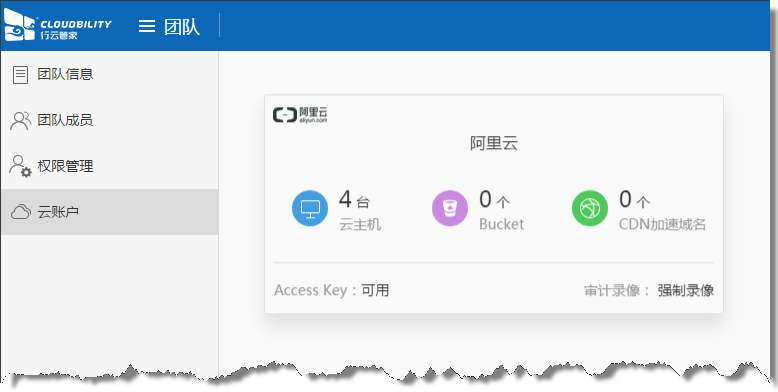
Task: Click the 强制录像 setting value
Action: tap(686, 290)
